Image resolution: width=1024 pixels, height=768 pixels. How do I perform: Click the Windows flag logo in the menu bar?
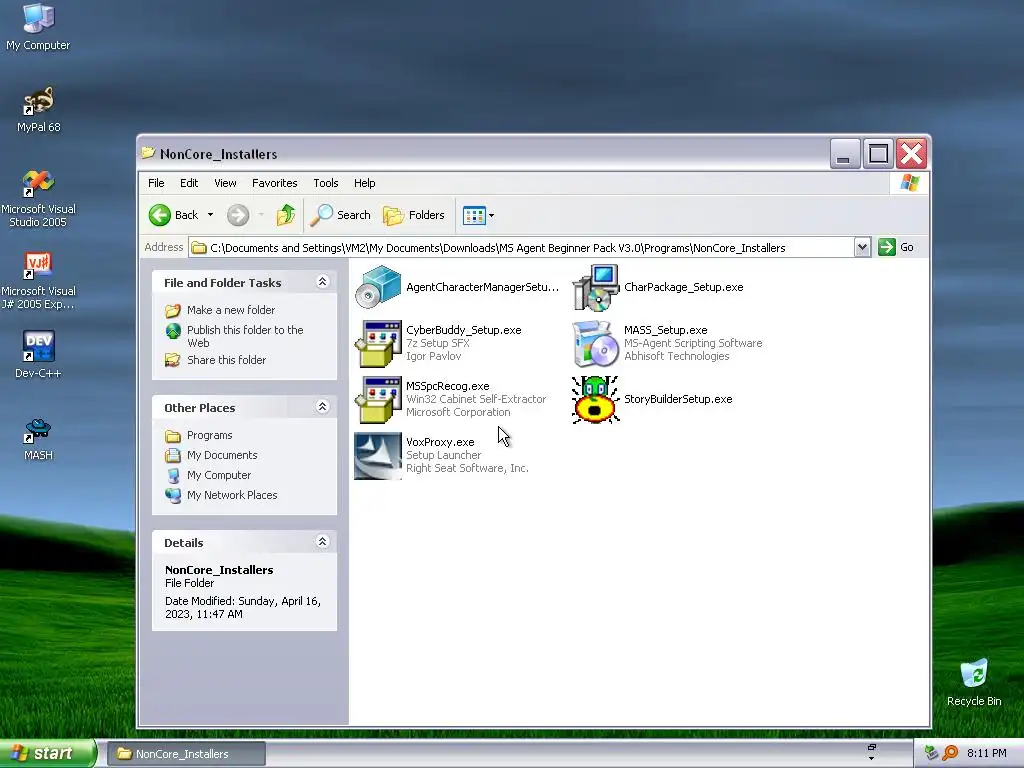(910, 183)
